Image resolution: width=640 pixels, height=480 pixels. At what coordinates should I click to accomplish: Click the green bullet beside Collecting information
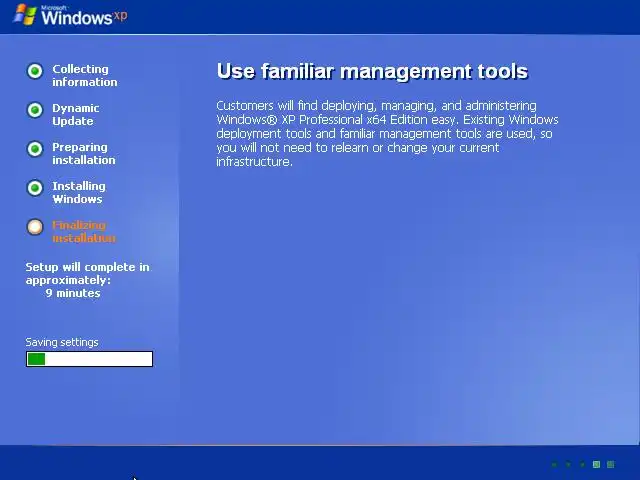(35, 71)
